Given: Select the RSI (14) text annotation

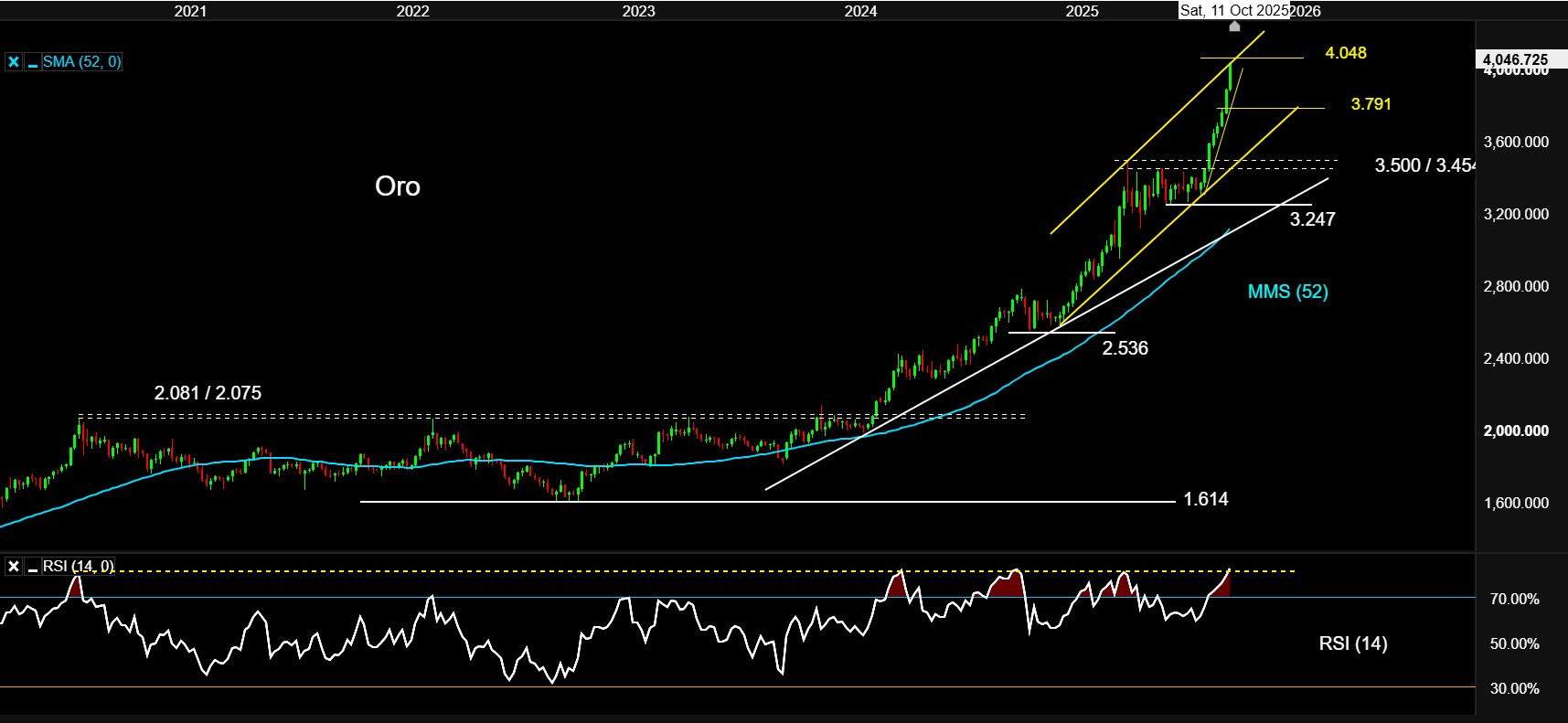Looking at the screenshot, I should tap(1352, 643).
